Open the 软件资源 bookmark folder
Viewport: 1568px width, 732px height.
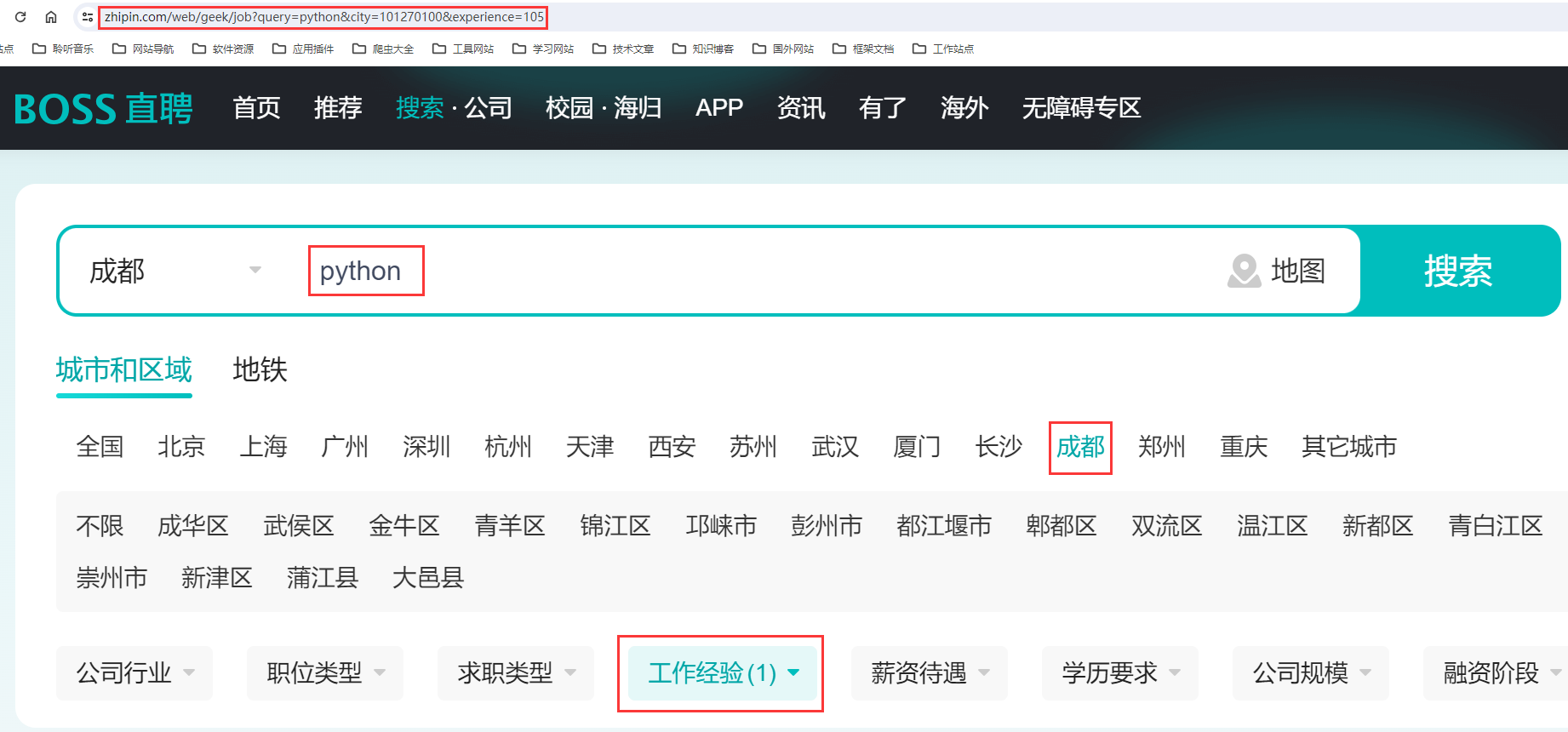click(x=223, y=49)
